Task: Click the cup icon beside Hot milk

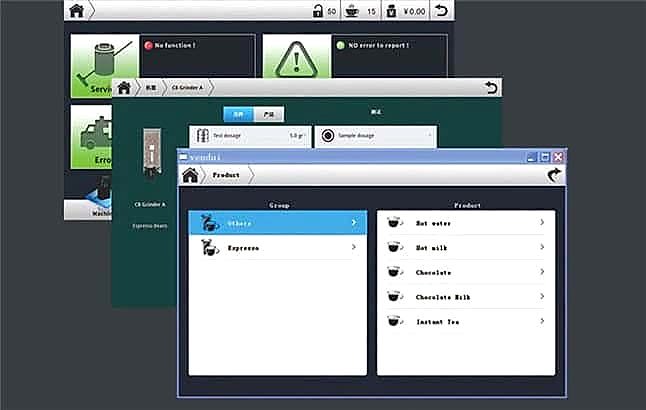Action: tap(395, 248)
